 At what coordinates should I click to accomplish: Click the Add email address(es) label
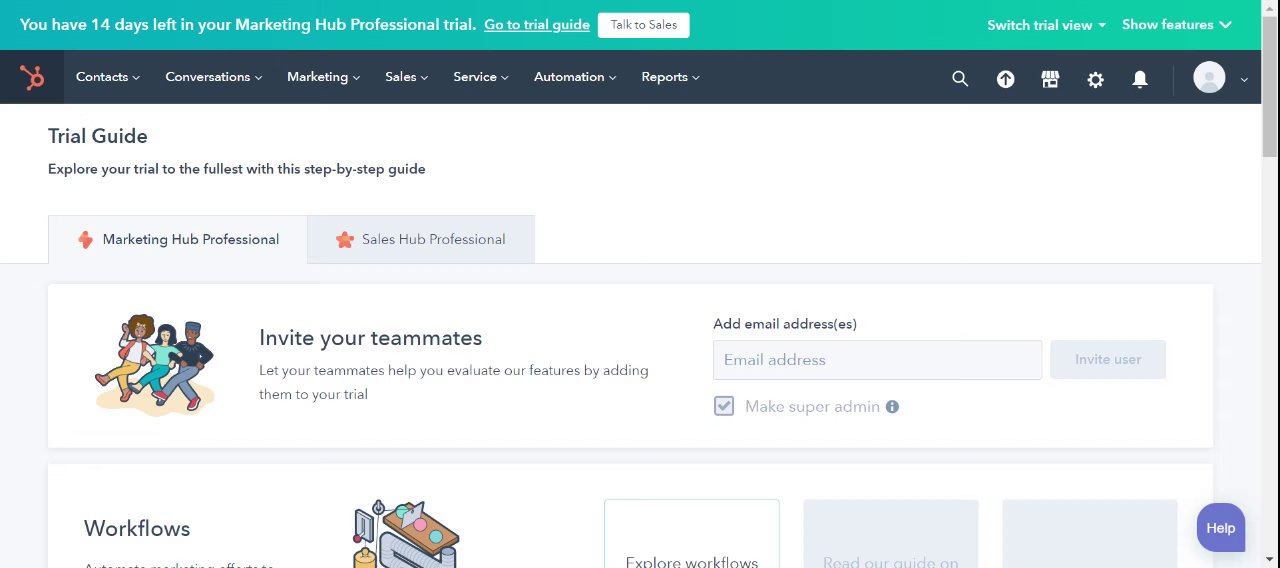[785, 324]
